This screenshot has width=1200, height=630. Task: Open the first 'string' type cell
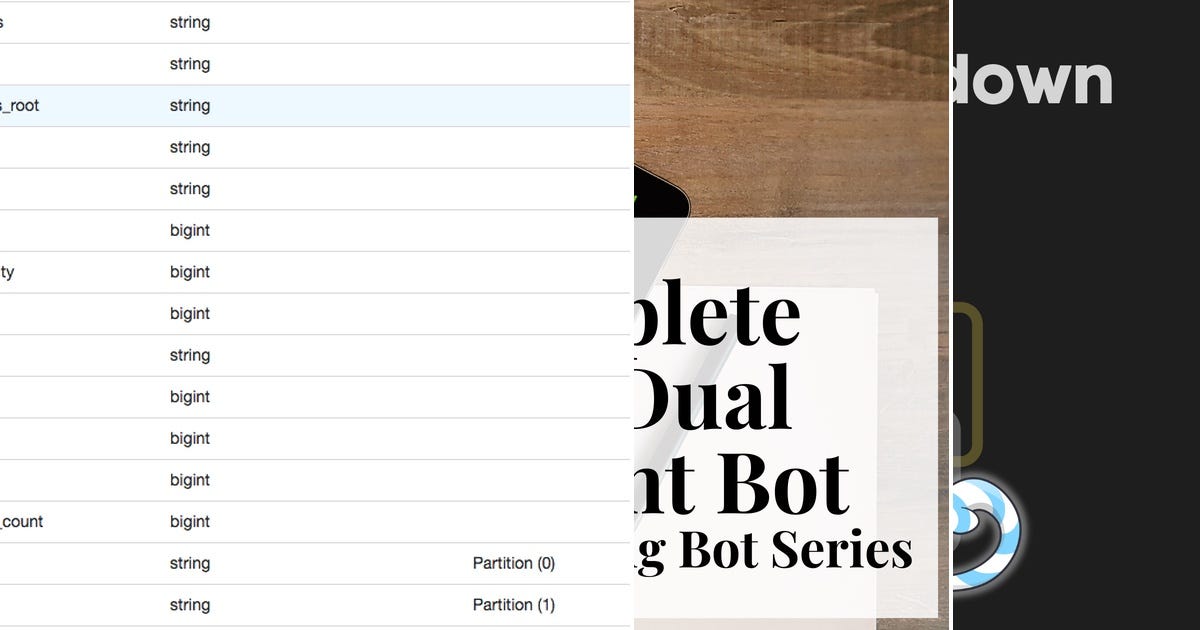click(190, 22)
